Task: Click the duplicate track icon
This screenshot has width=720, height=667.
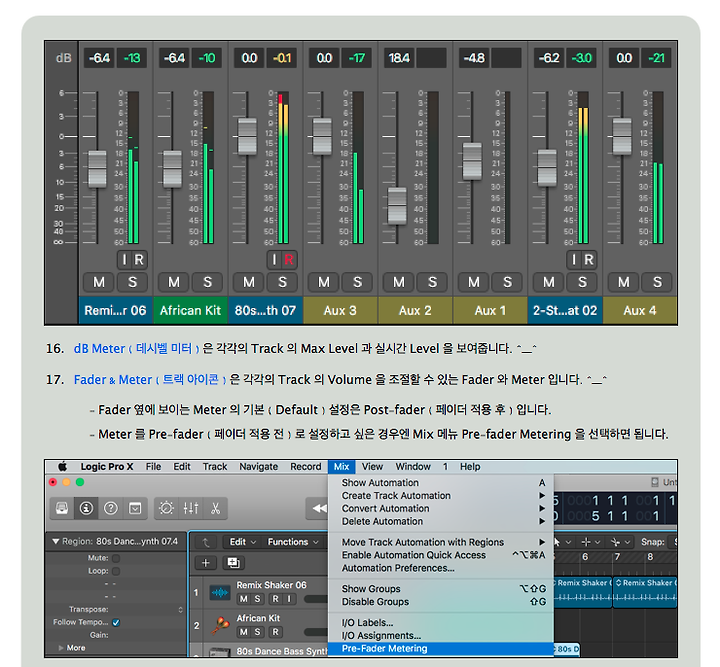Action: click(x=233, y=563)
